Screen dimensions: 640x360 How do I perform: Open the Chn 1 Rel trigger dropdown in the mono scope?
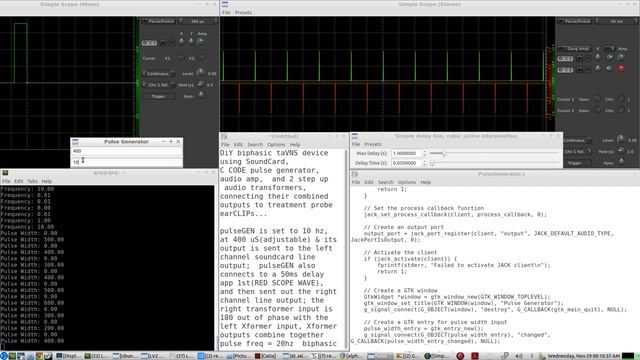click(159, 85)
